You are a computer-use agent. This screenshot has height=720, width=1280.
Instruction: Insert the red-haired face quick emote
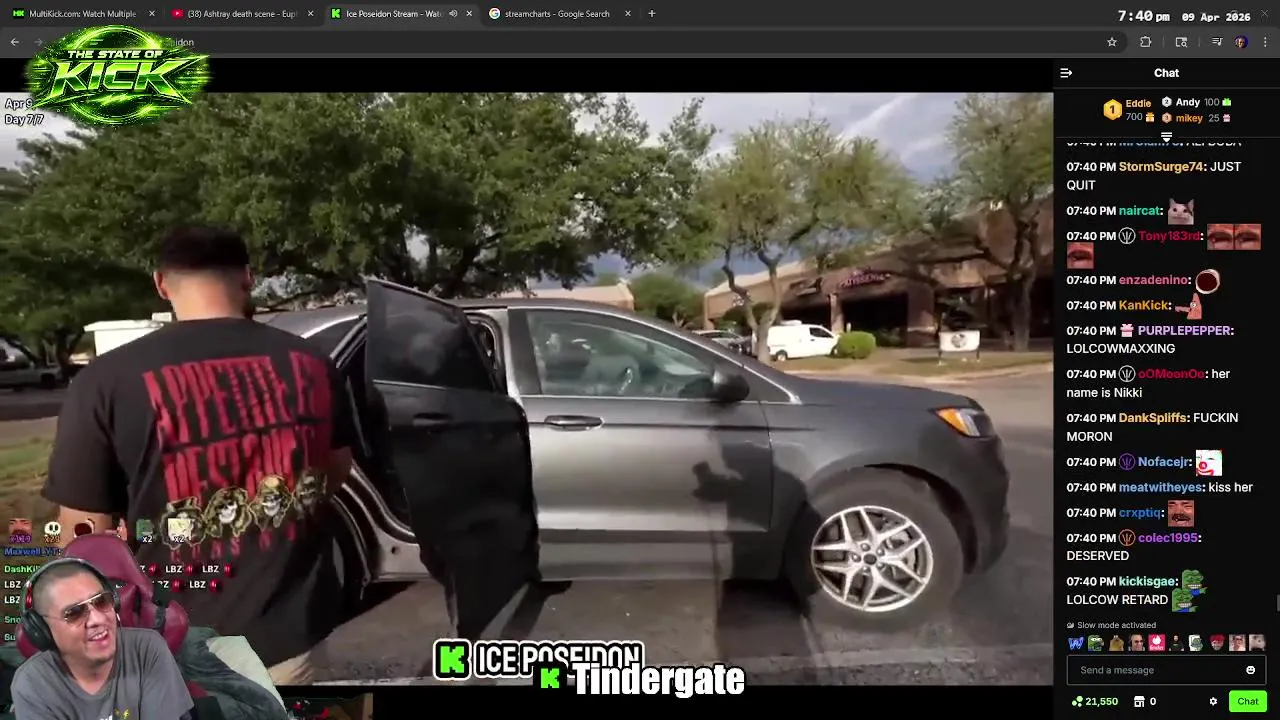pyautogui.click(x=1217, y=643)
